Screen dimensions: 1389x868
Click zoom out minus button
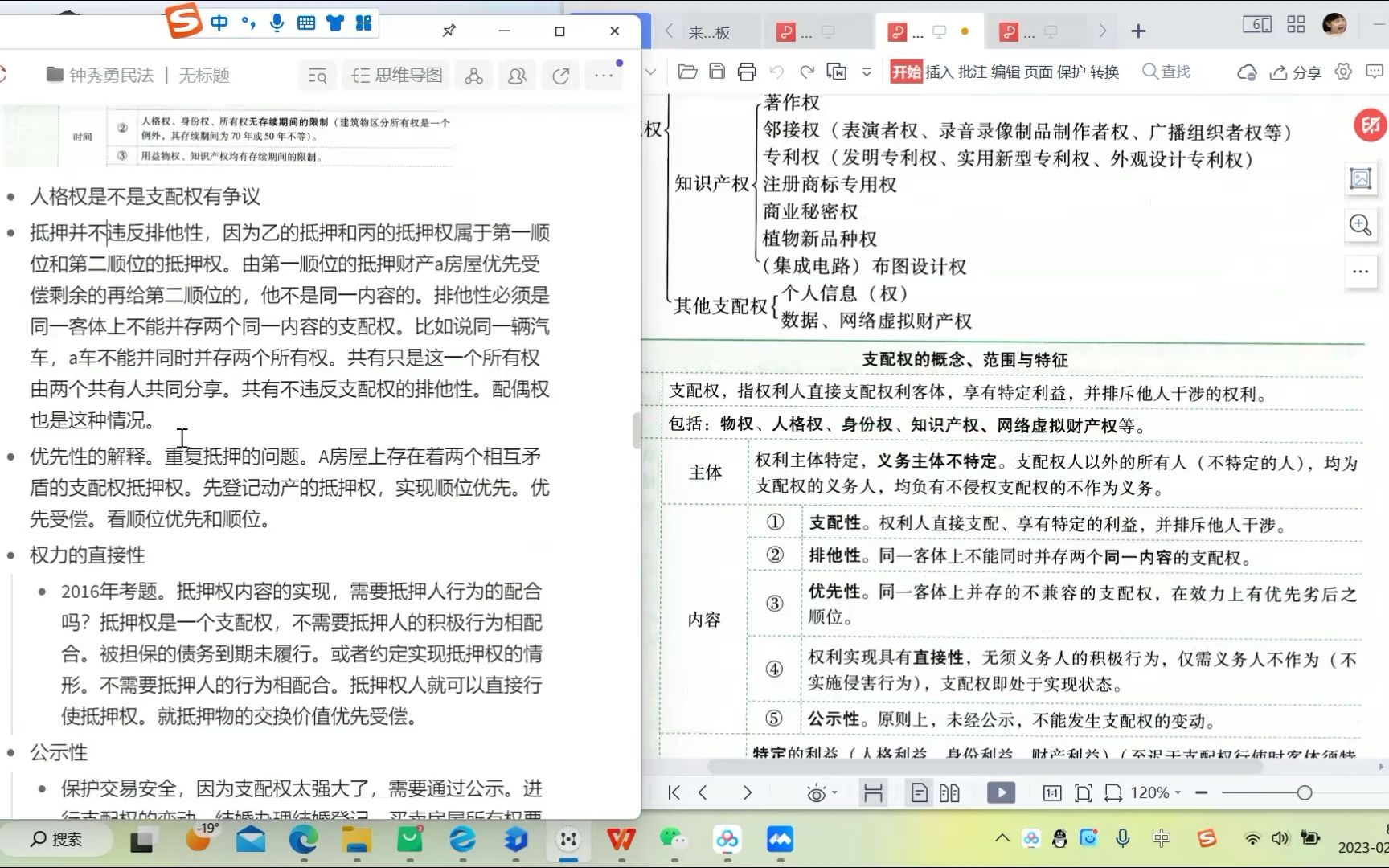click(x=1202, y=793)
